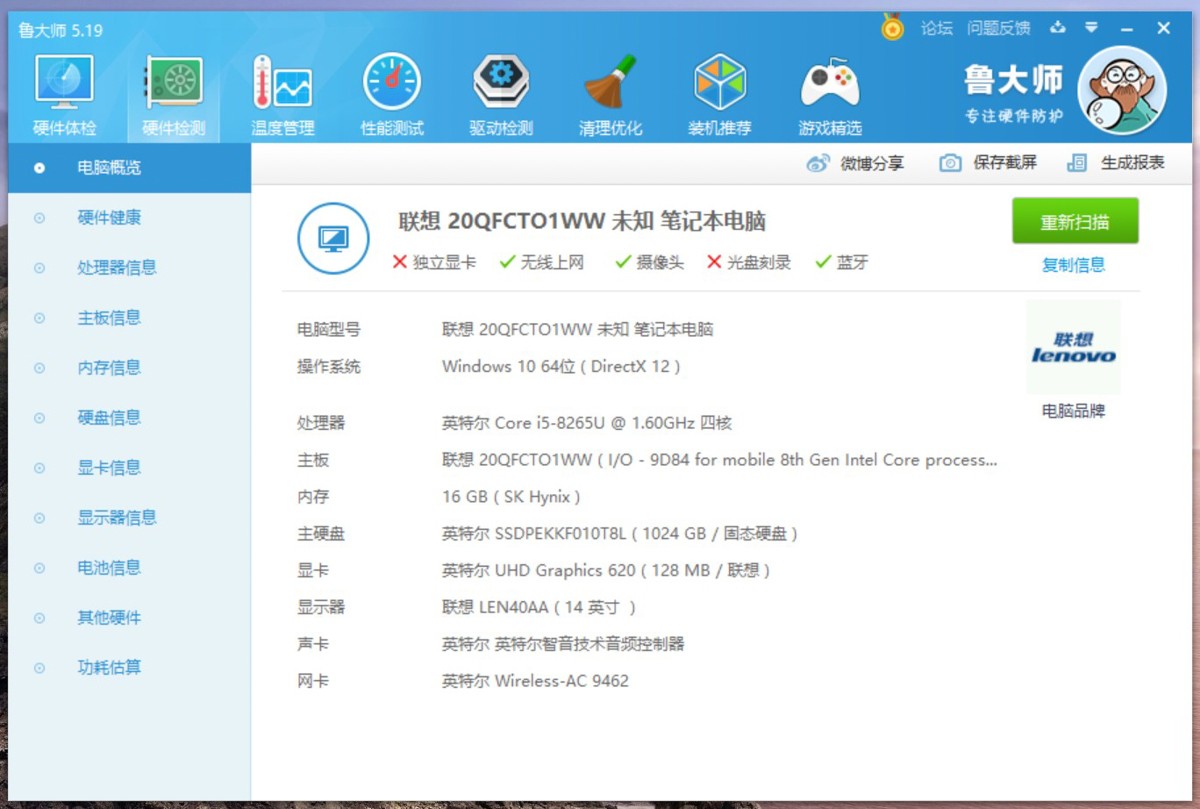Click the 蓝牙 status indicator

click(841, 263)
